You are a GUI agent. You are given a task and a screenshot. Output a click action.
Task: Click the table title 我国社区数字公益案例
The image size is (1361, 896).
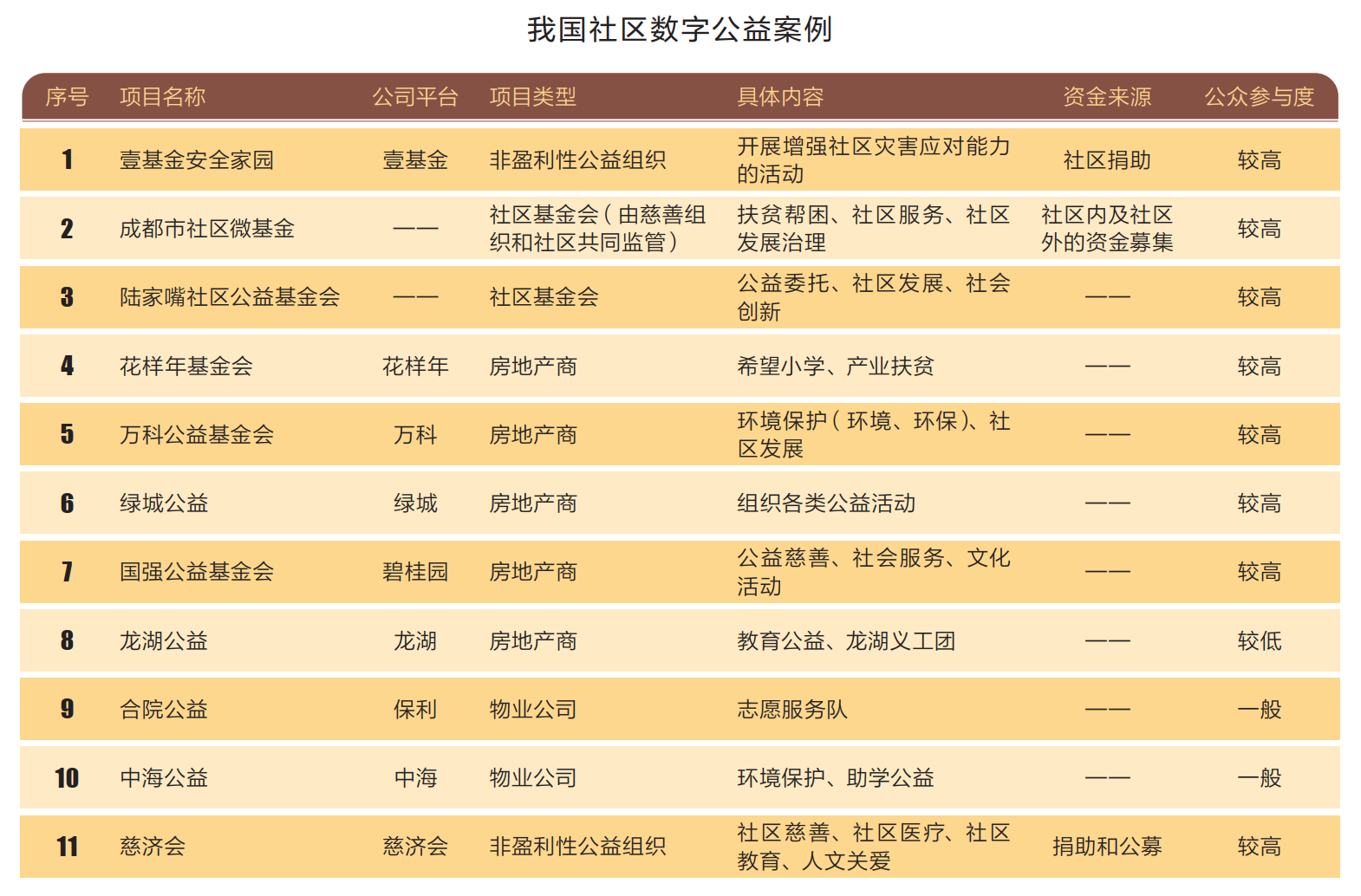pos(680,29)
